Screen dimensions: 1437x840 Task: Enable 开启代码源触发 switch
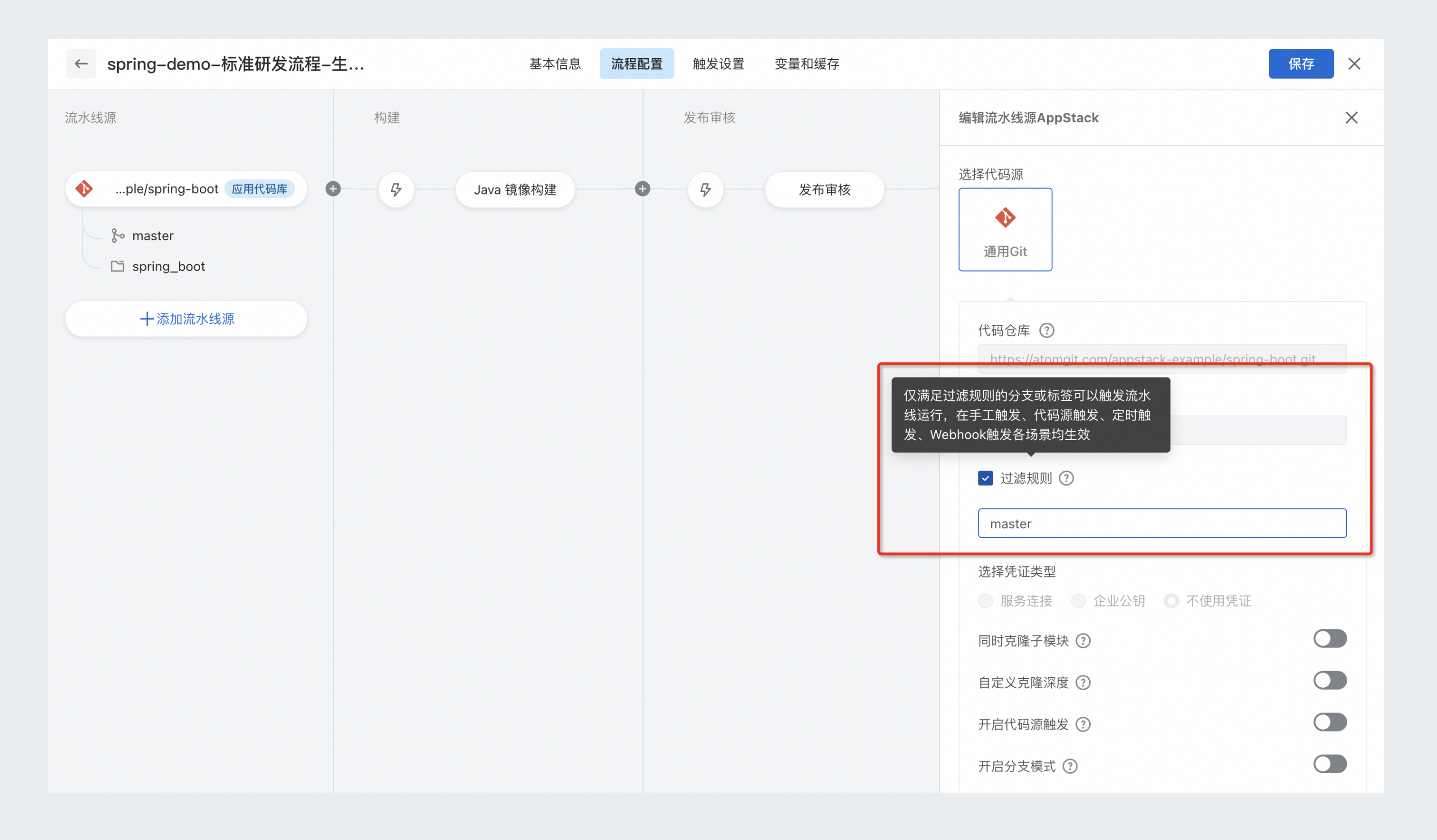[x=1330, y=722]
